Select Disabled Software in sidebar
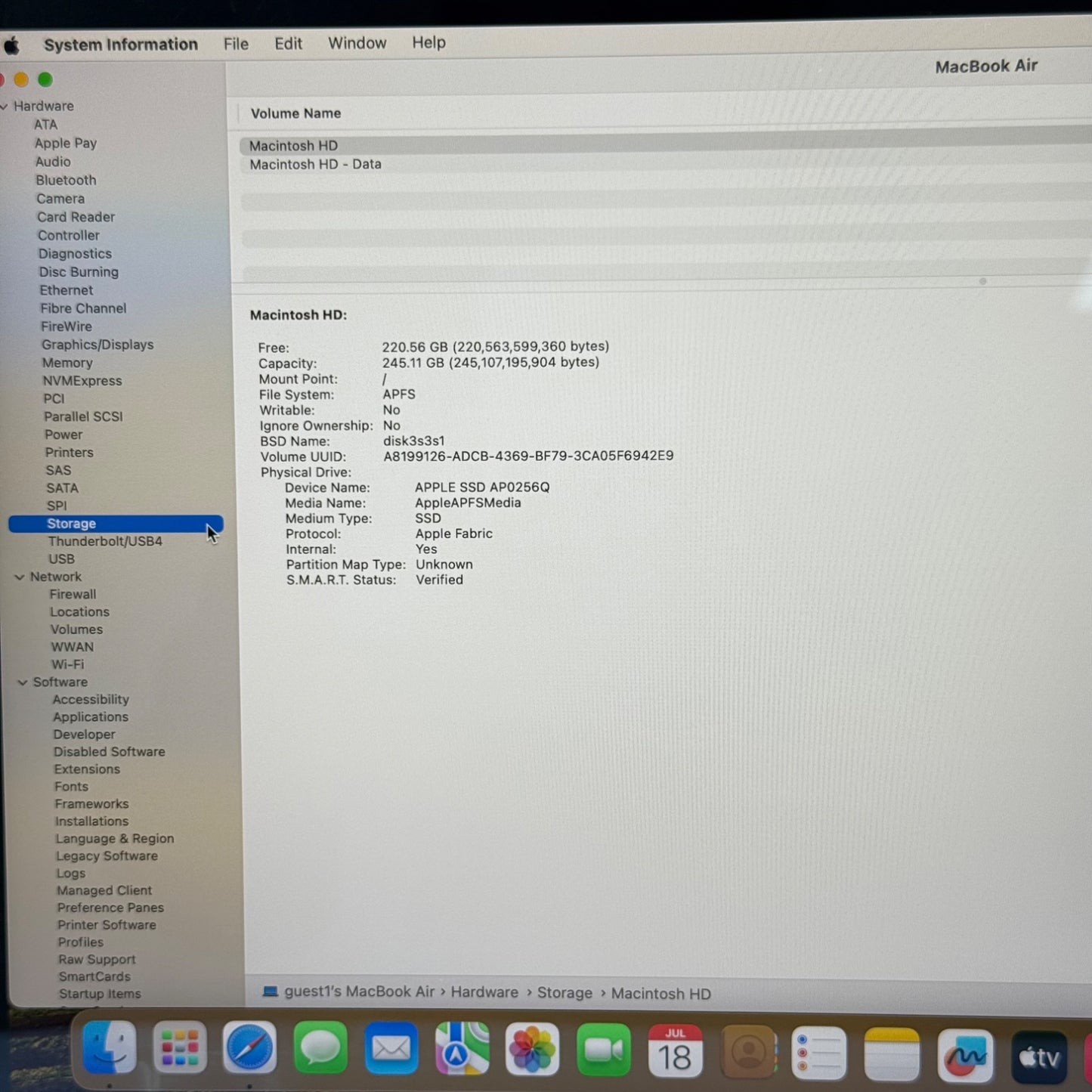 click(x=109, y=752)
